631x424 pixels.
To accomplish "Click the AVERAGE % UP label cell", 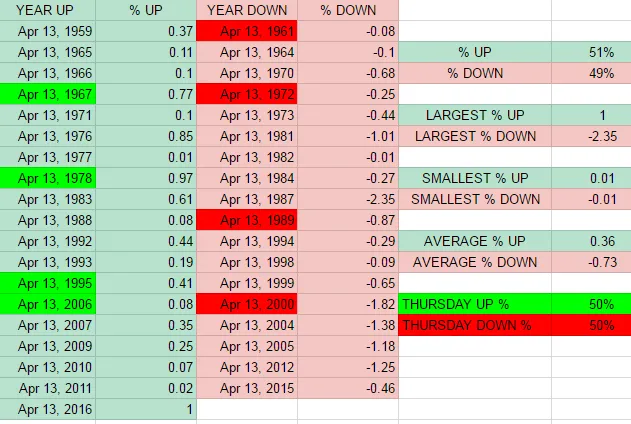I will pyautogui.click(x=475, y=241).
